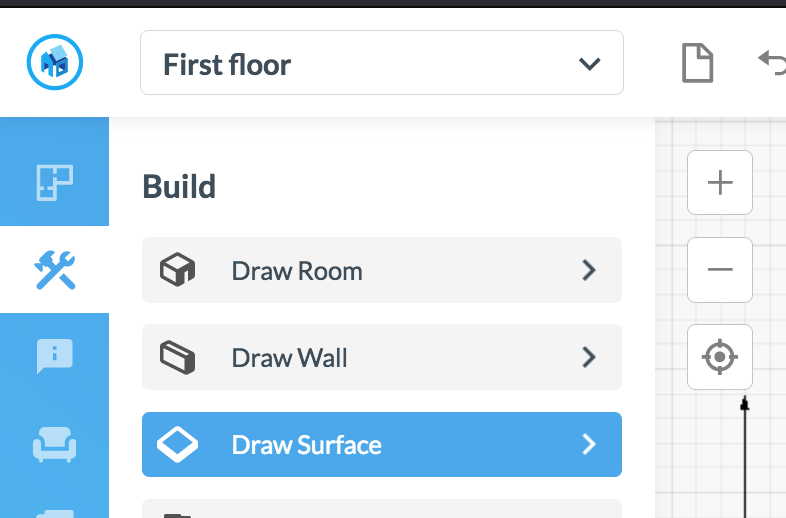This screenshot has width=786, height=518.
Task: Open the First floor dropdown
Action: pyautogui.click(x=382, y=63)
